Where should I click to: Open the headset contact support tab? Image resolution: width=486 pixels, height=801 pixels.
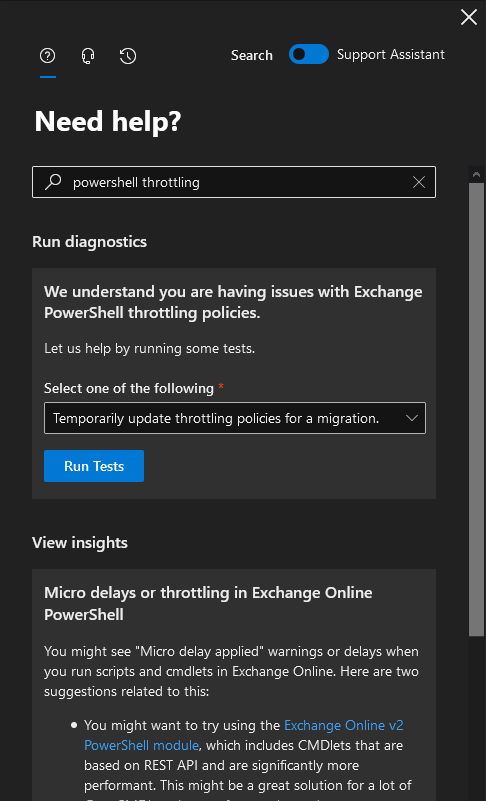coord(88,56)
